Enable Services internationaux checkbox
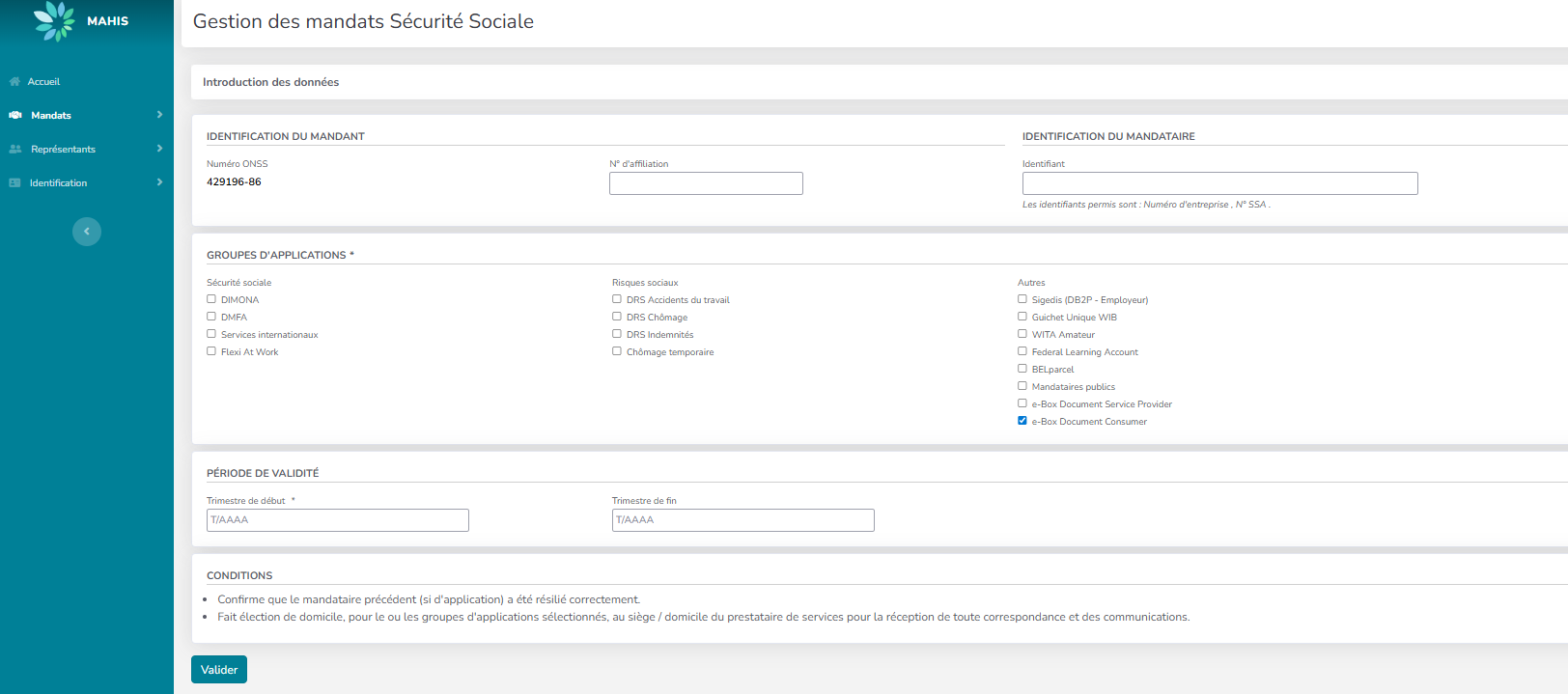 pyautogui.click(x=211, y=334)
